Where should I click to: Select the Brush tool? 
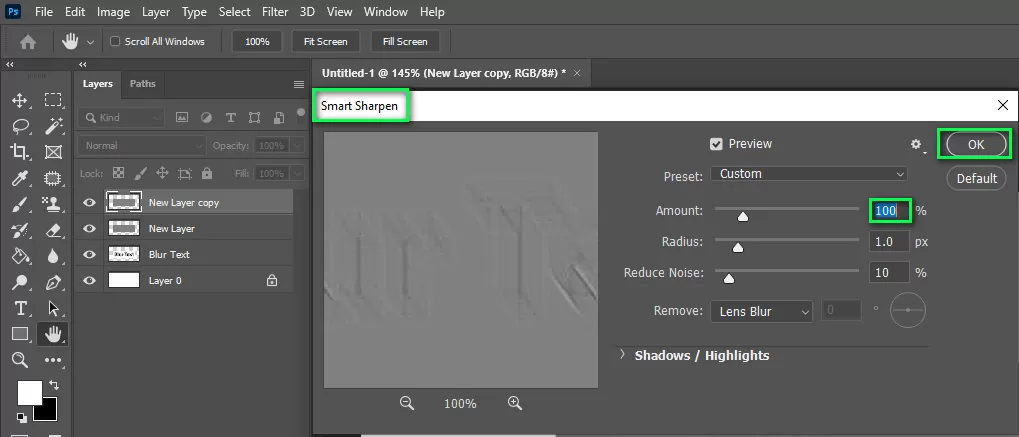(19, 204)
